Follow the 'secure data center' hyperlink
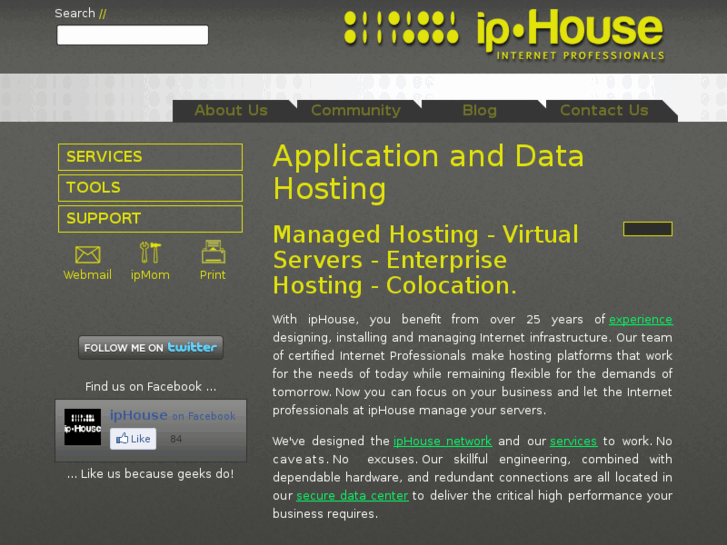 (x=352, y=496)
